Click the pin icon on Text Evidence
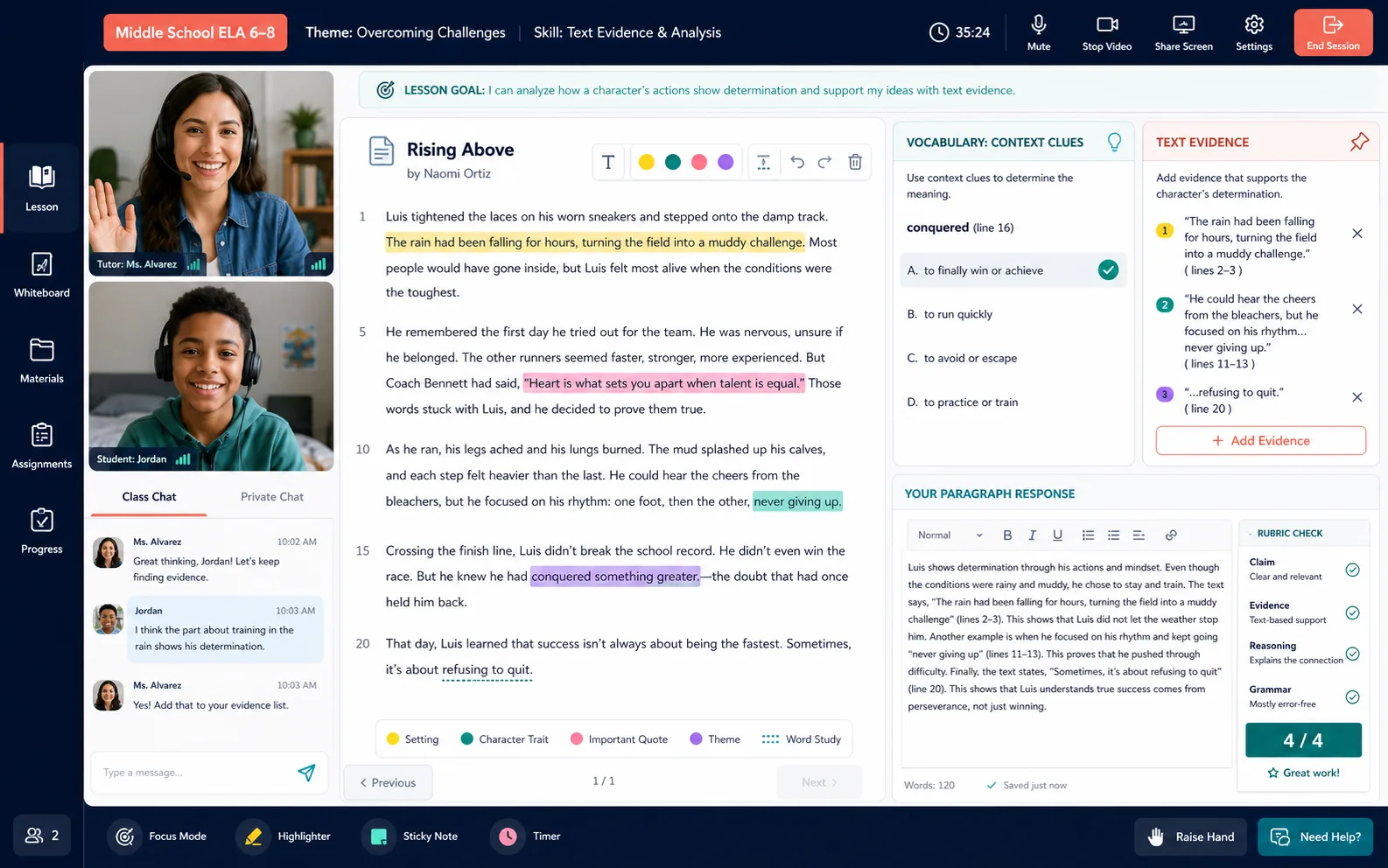 tap(1358, 142)
